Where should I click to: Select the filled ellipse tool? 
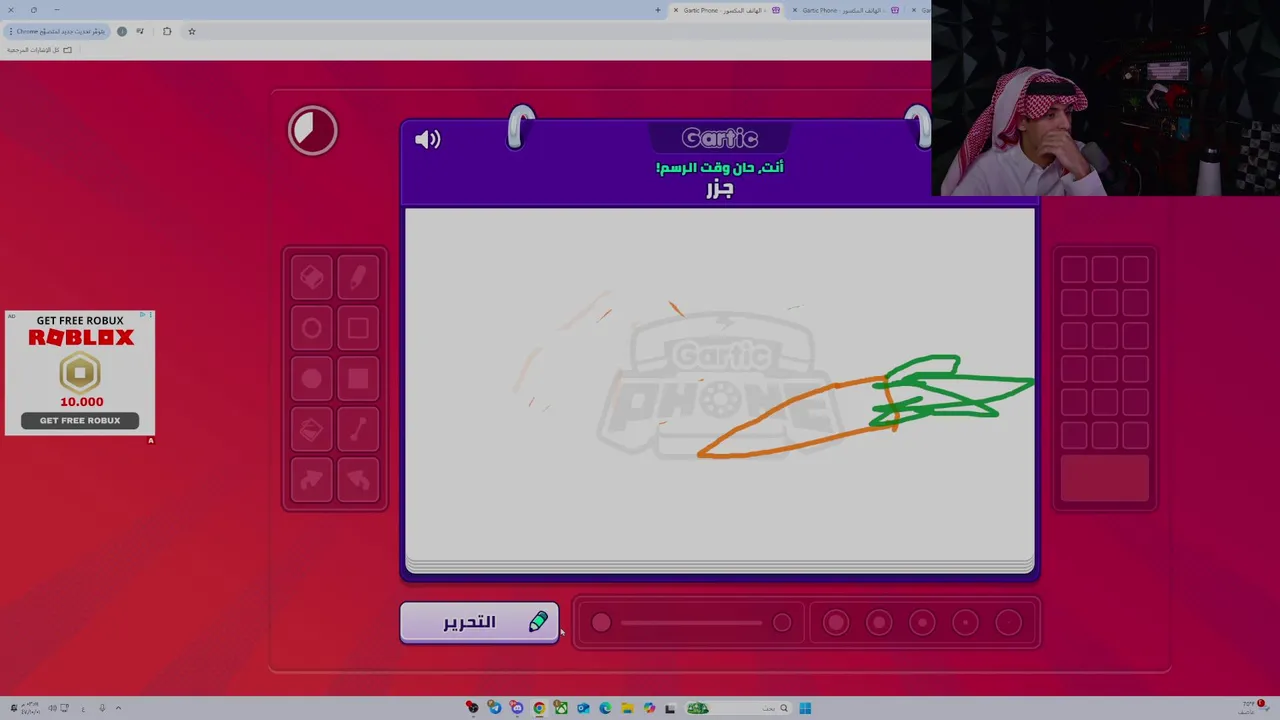tap(311, 379)
